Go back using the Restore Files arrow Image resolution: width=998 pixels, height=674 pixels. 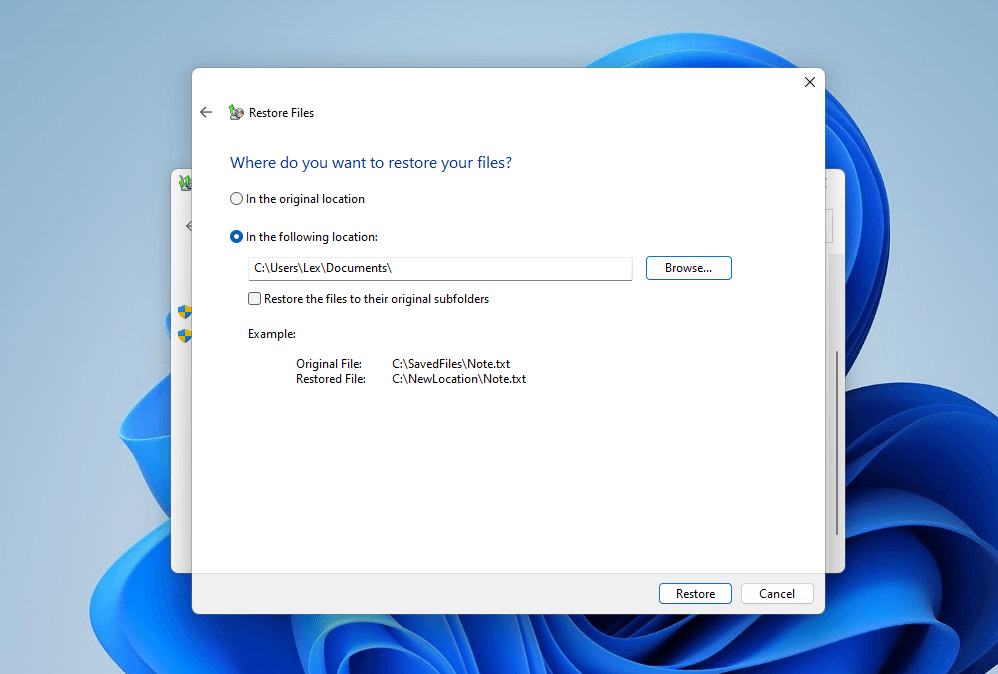206,113
